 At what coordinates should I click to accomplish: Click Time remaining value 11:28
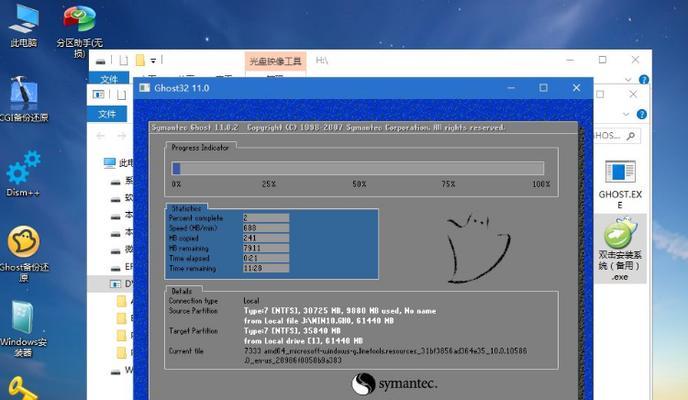(266, 268)
